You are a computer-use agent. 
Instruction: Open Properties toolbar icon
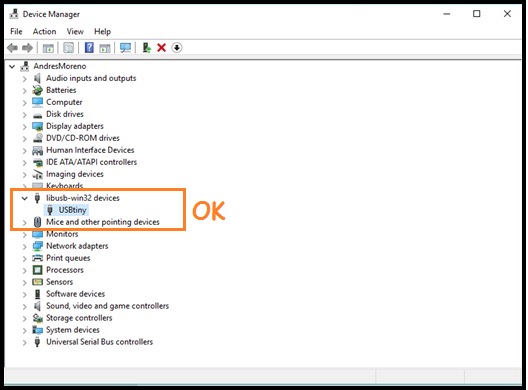pyautogui.click(x=68, y=48)
